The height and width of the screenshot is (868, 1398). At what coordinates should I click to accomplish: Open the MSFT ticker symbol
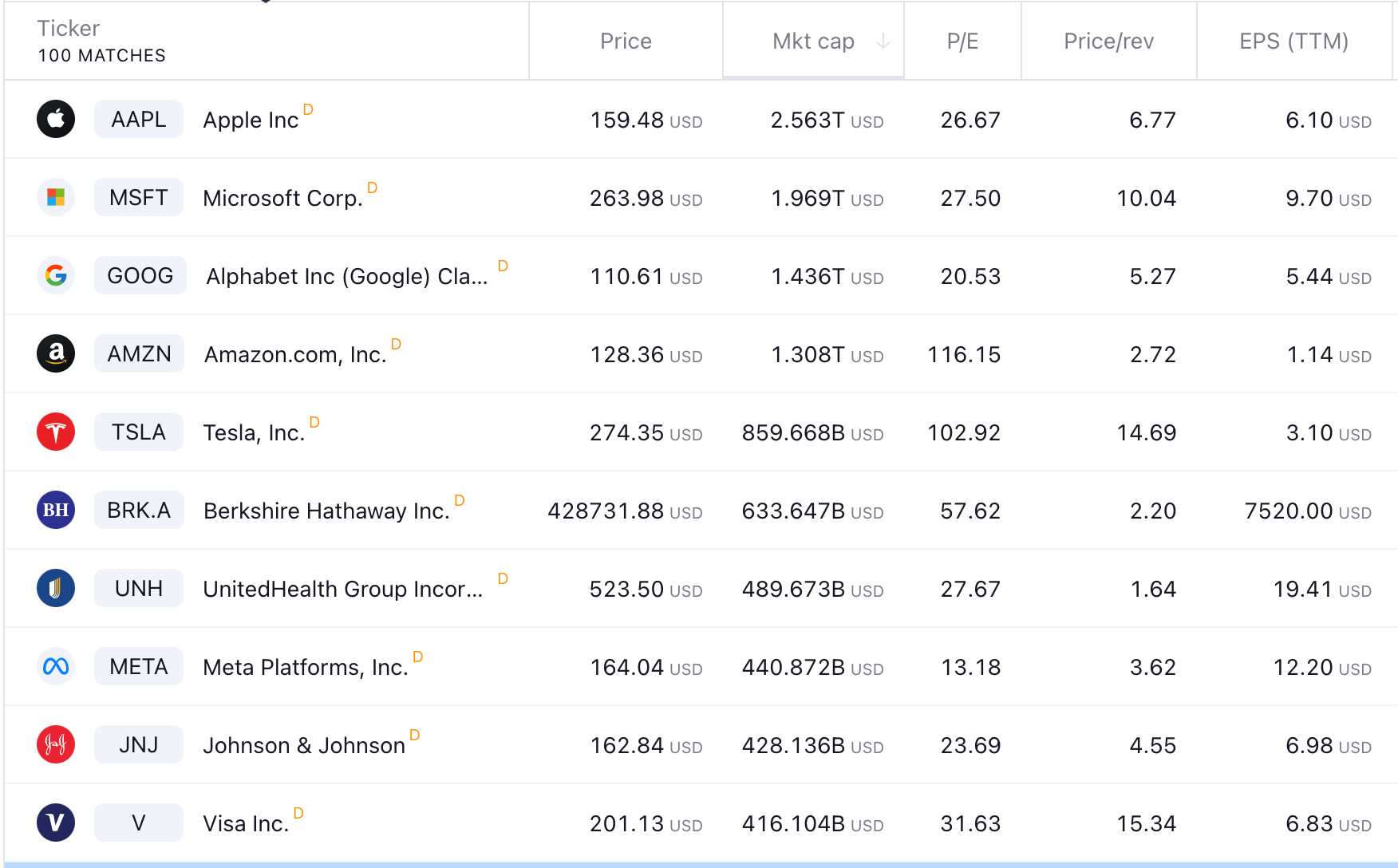tap(139, 197)
